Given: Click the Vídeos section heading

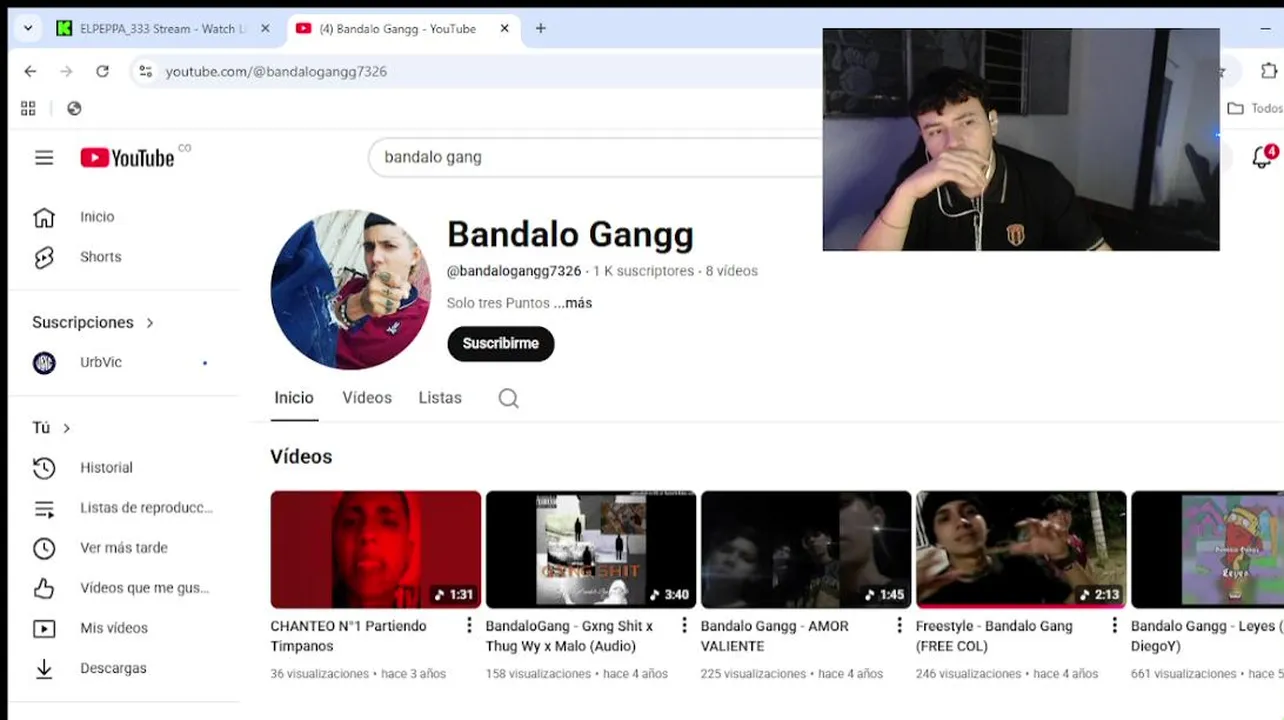Looking at the screenshot, I should [x=301, y=457].
